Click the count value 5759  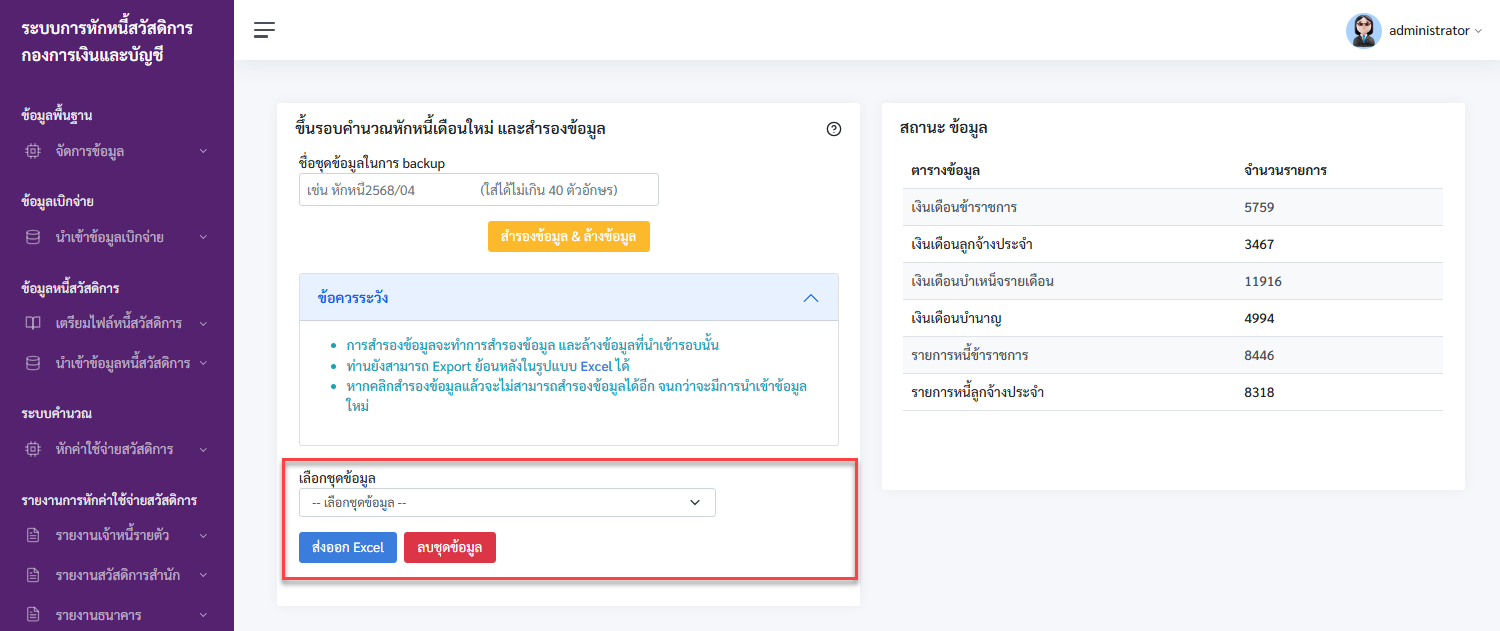point(1259,207)
